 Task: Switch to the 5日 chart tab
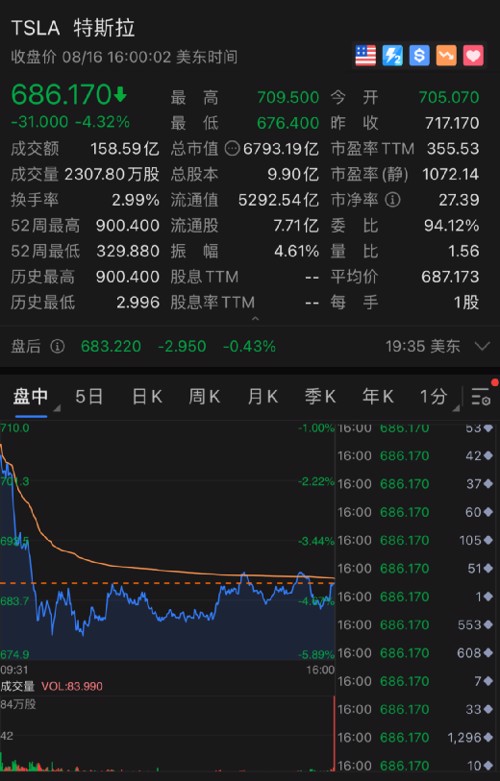coord(89,397)
